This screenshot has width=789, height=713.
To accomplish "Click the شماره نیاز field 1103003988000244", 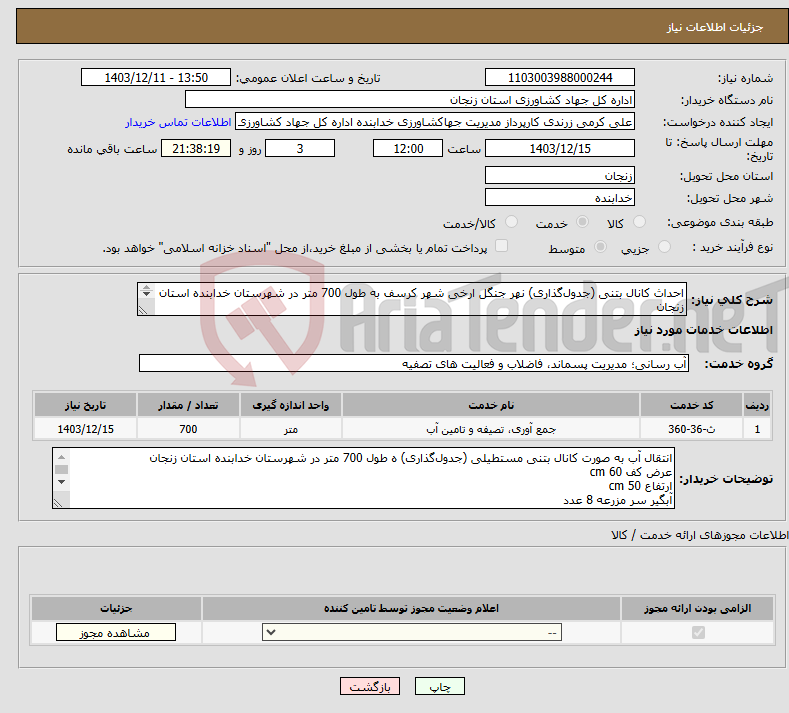I will [x=560, y=77].
